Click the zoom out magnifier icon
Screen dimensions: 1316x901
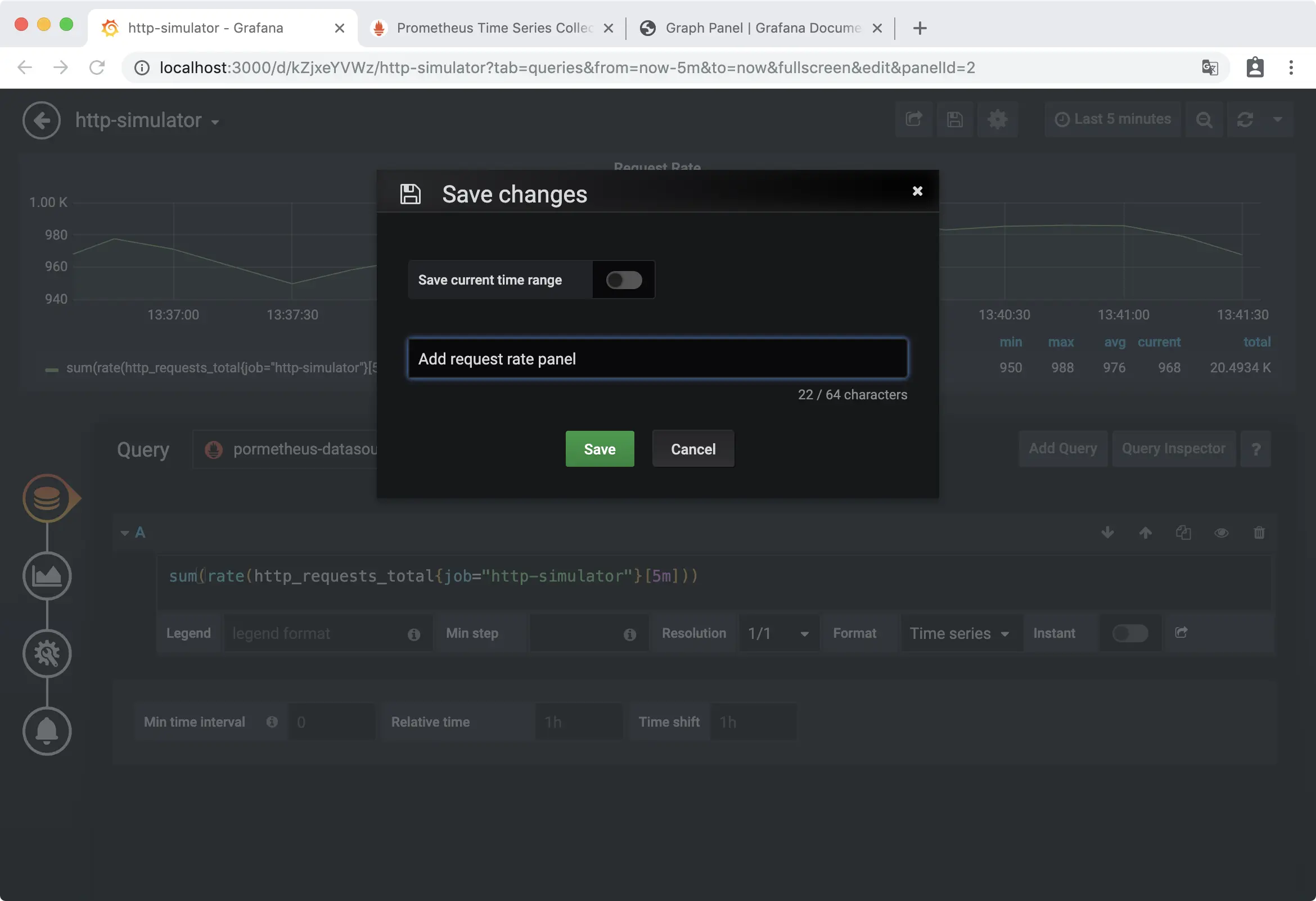click(1204, 119)
